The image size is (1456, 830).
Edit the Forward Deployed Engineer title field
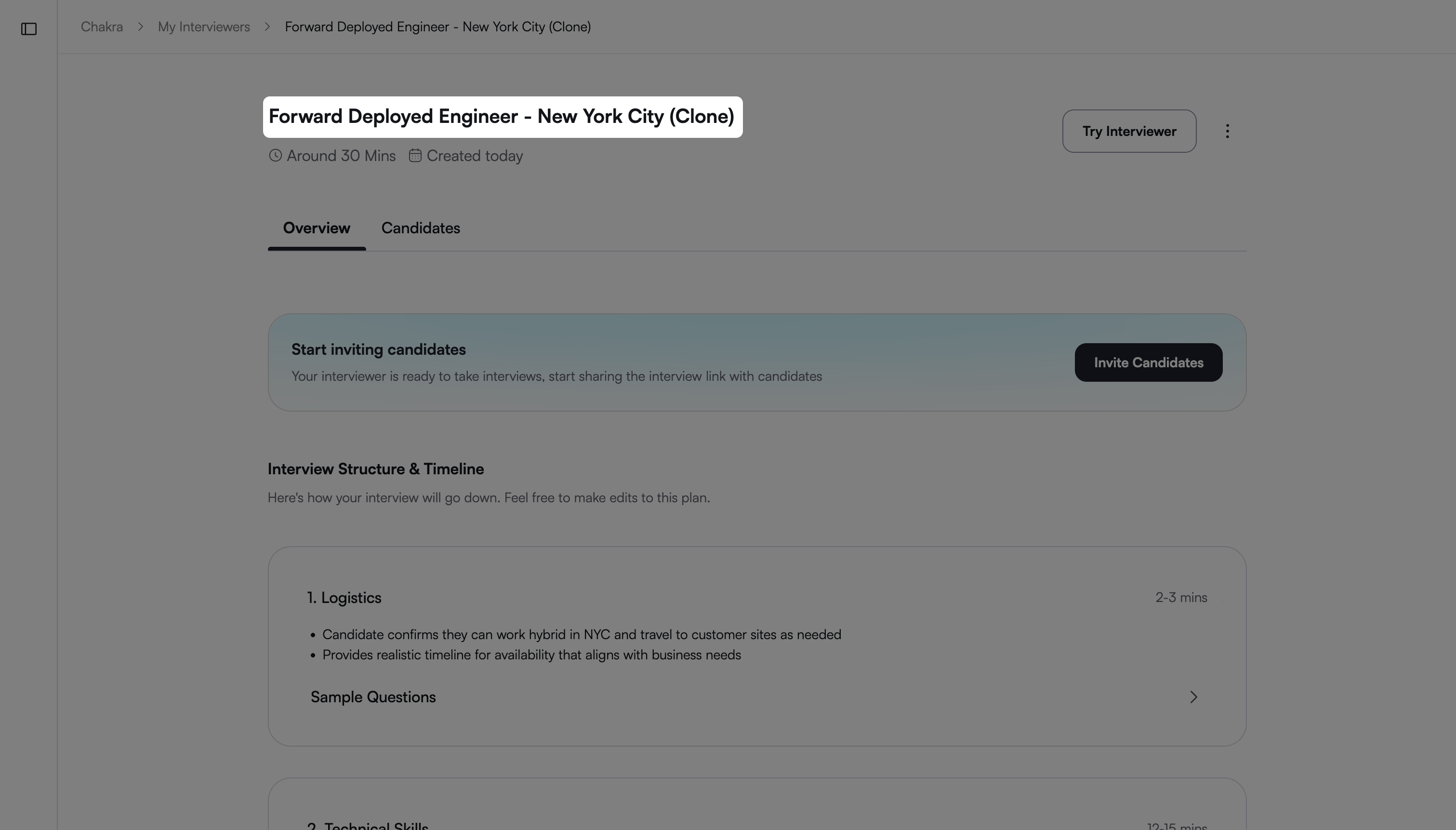(x=501, y=117)
